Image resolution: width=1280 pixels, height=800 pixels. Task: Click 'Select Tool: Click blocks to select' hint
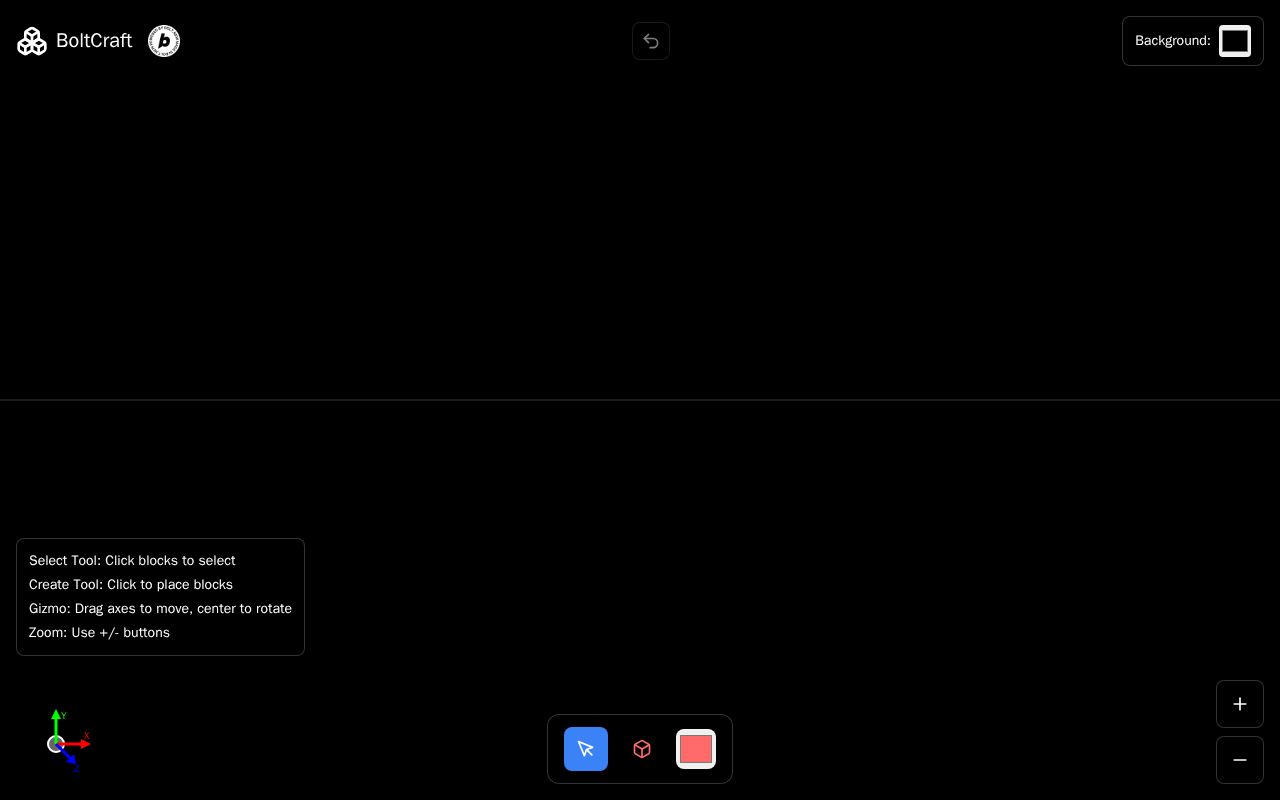[132, 561]
